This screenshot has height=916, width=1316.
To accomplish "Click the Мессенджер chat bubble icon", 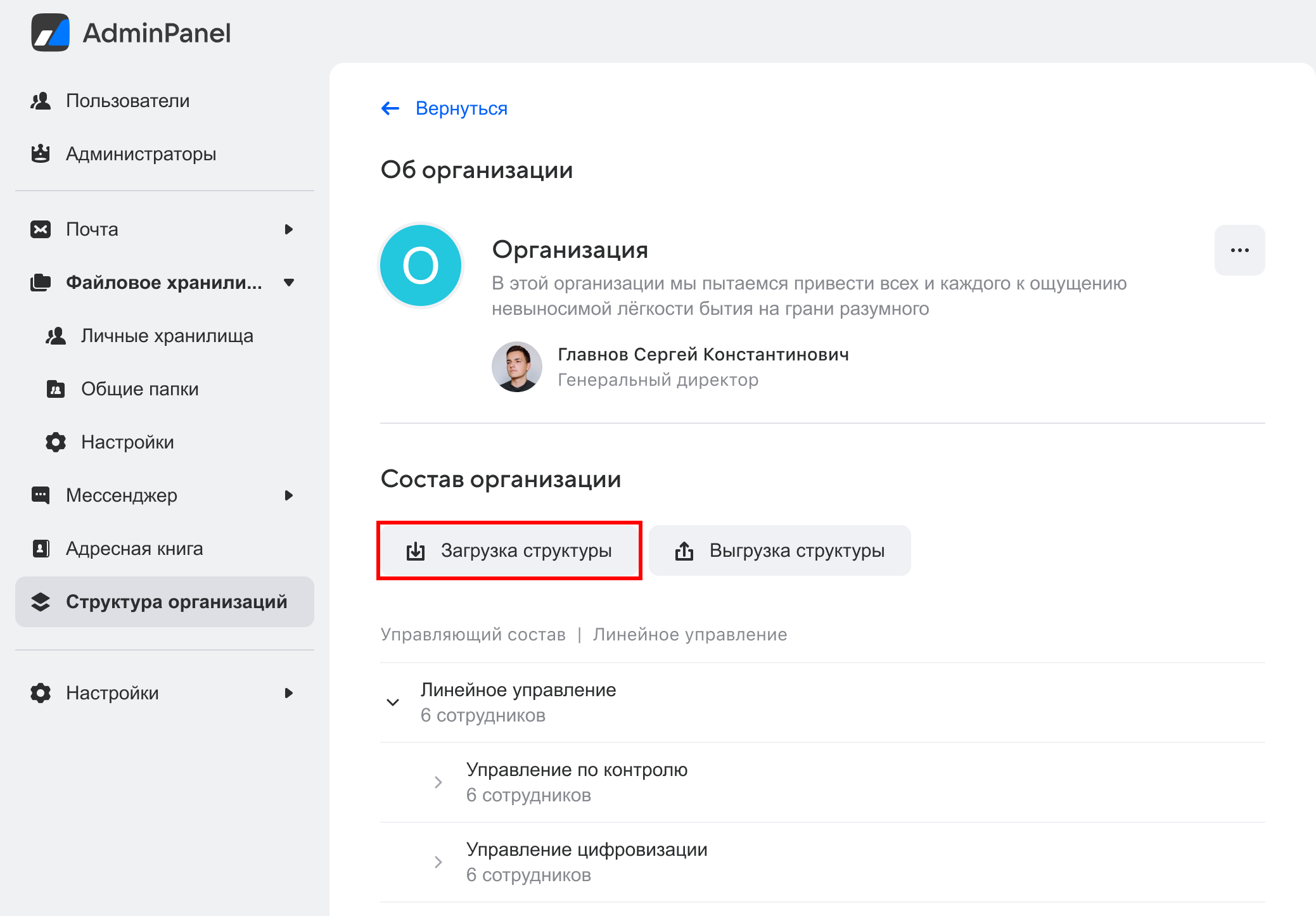I will tap(41, 495).
